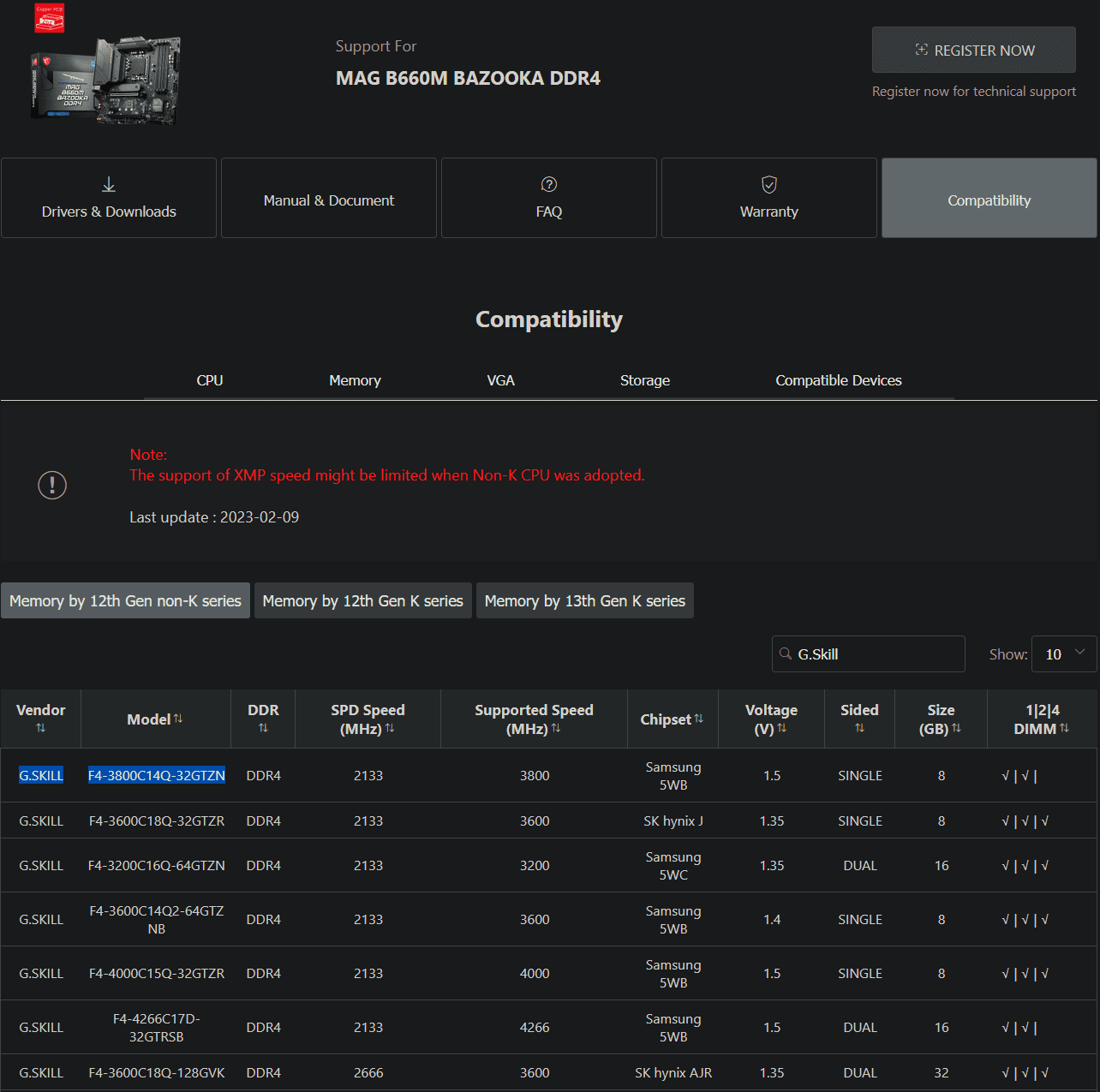This screenshot has height=1092, width=1100.
Task: Click the Samsung 5WC chipset cell
Action: point(673,865)
